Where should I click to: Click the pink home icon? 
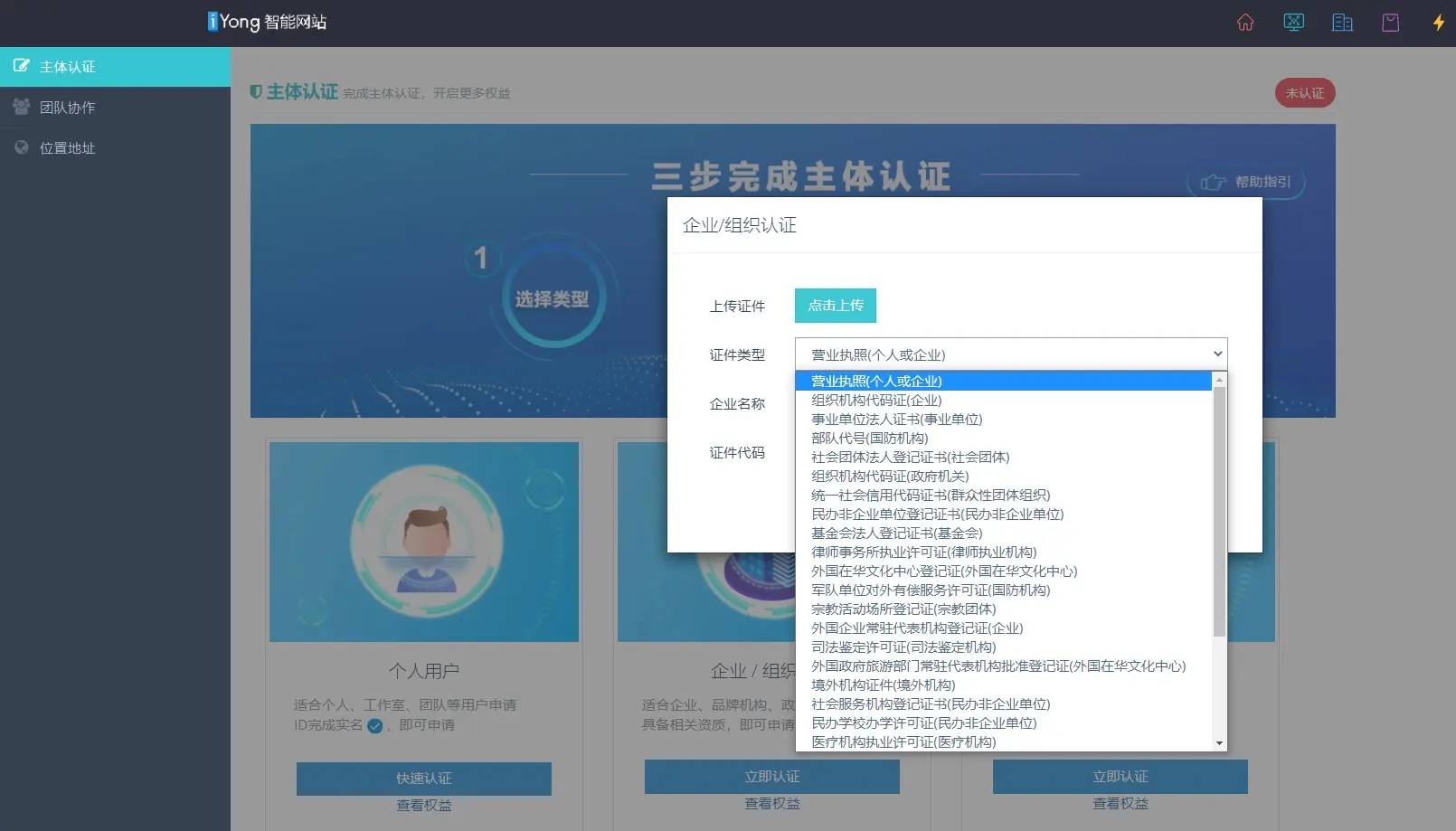pyautogui.click(x=1245, y=23)
